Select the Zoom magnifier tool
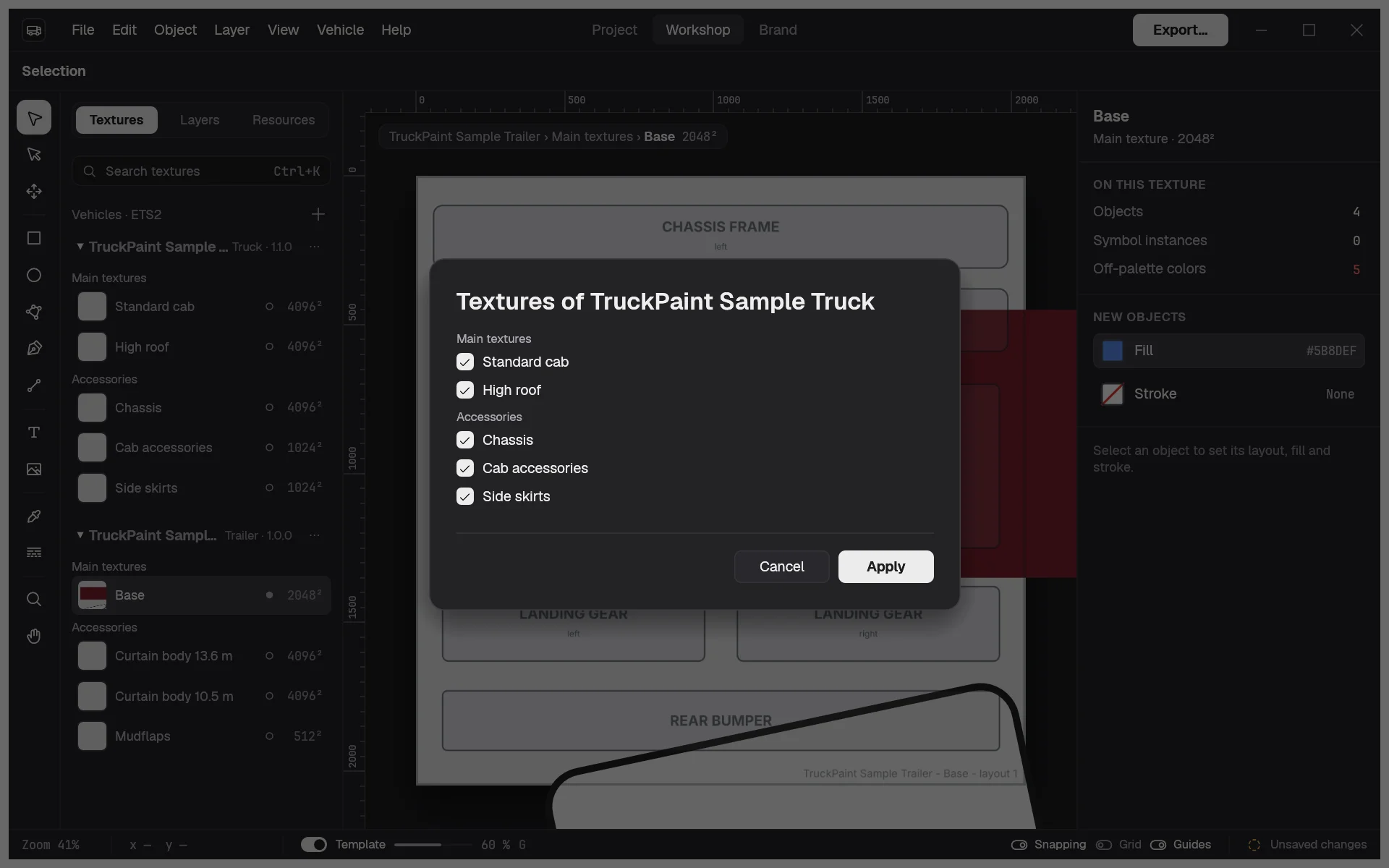 [34, 599]
